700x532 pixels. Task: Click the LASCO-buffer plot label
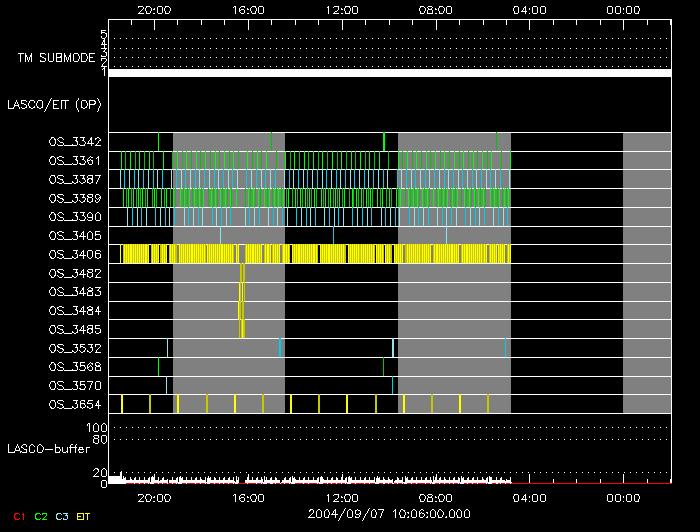tap(49, 449)
